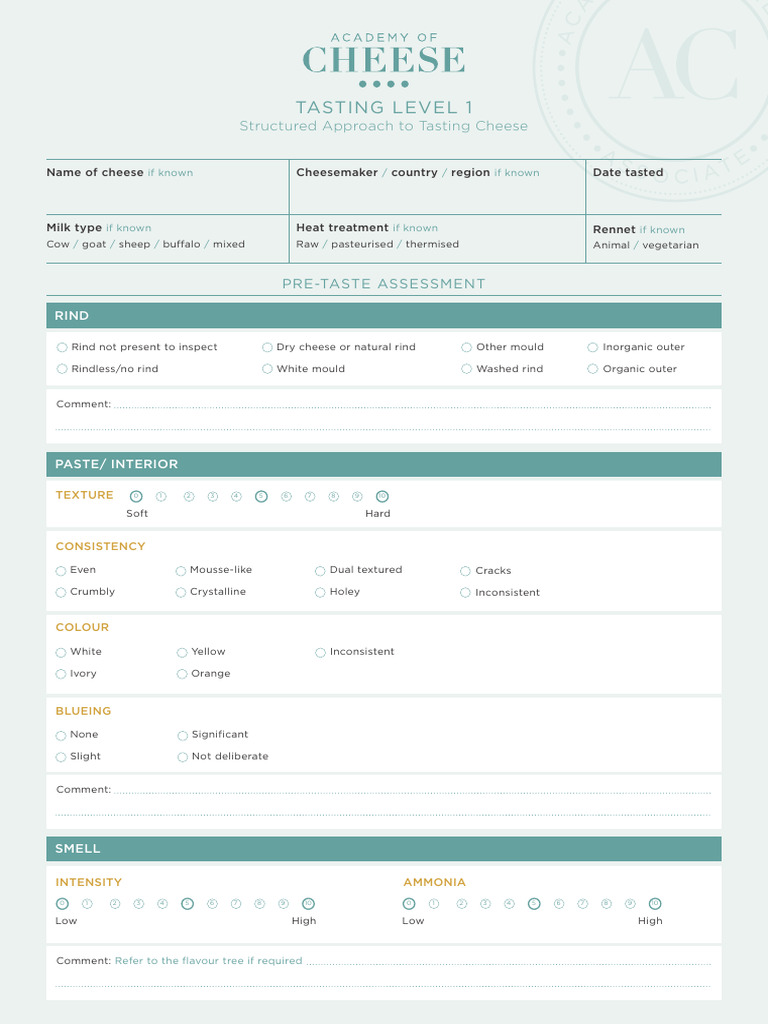Click the 'Name of cheese' entry field
The width and height of the screenshot is (768, 1024).
pyautogui.click(x=167, y=187)
